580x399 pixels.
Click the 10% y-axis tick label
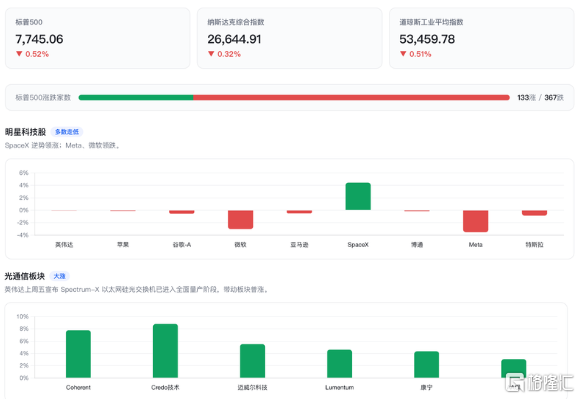coord(22,317)
